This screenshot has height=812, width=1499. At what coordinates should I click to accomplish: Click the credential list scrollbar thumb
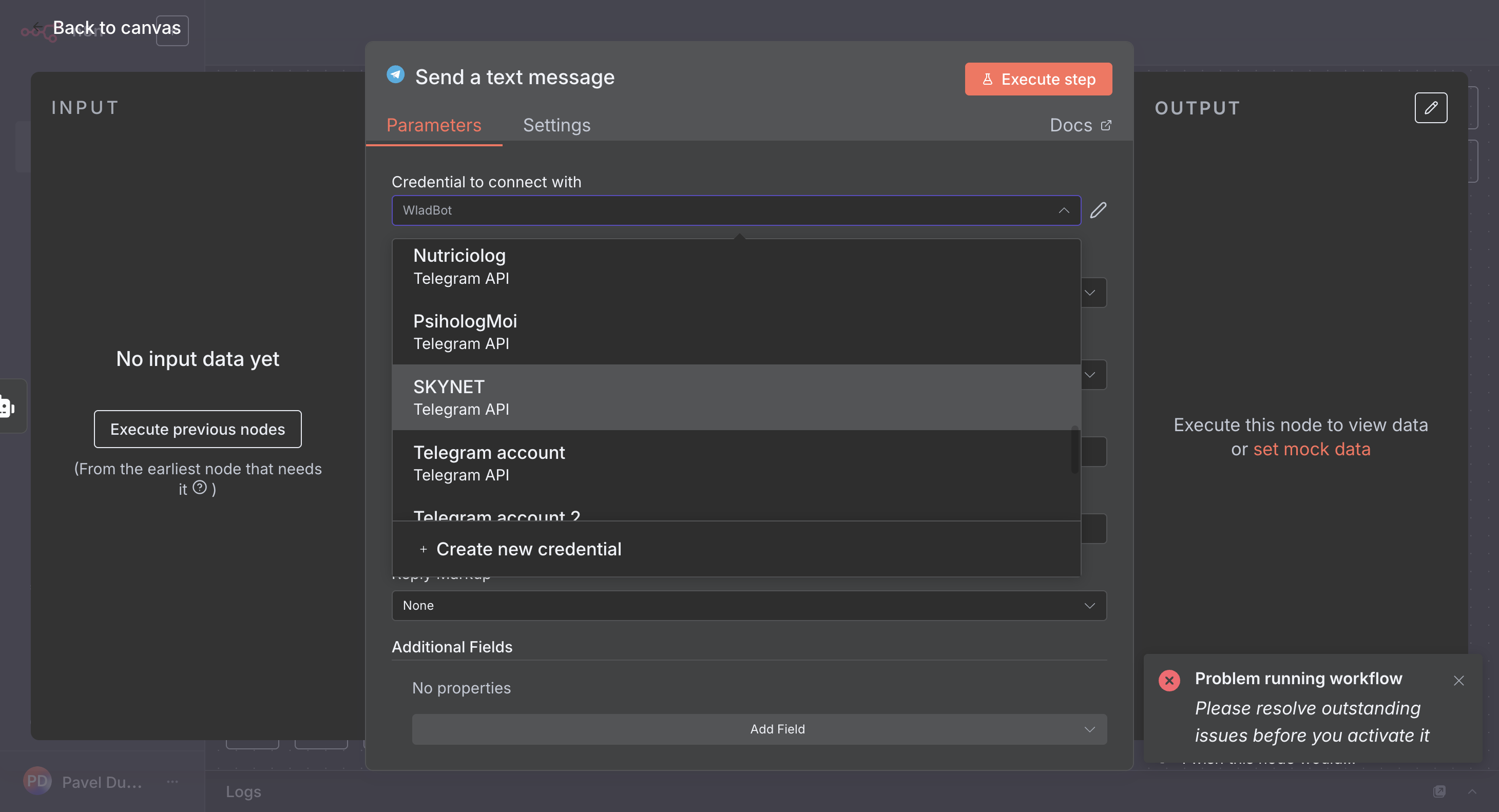(1074, 450)
